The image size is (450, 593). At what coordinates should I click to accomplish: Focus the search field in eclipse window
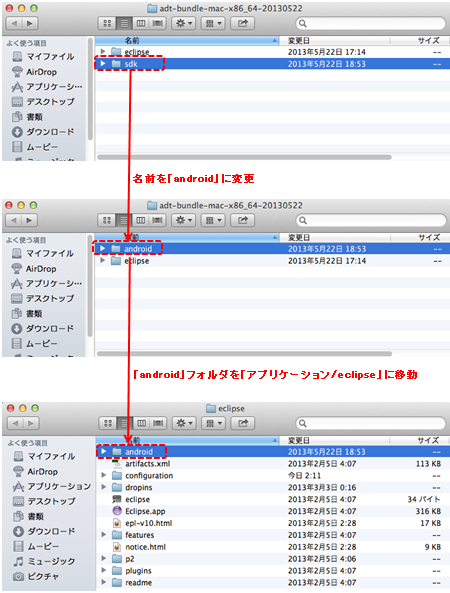click(x=371, y=423)
